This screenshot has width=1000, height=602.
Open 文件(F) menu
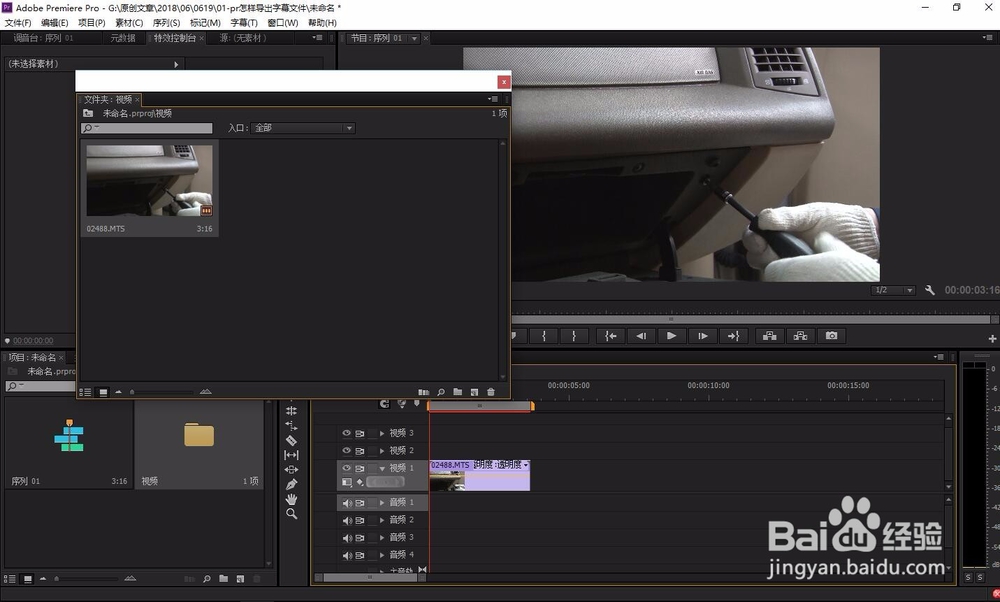tap(18, 22)
